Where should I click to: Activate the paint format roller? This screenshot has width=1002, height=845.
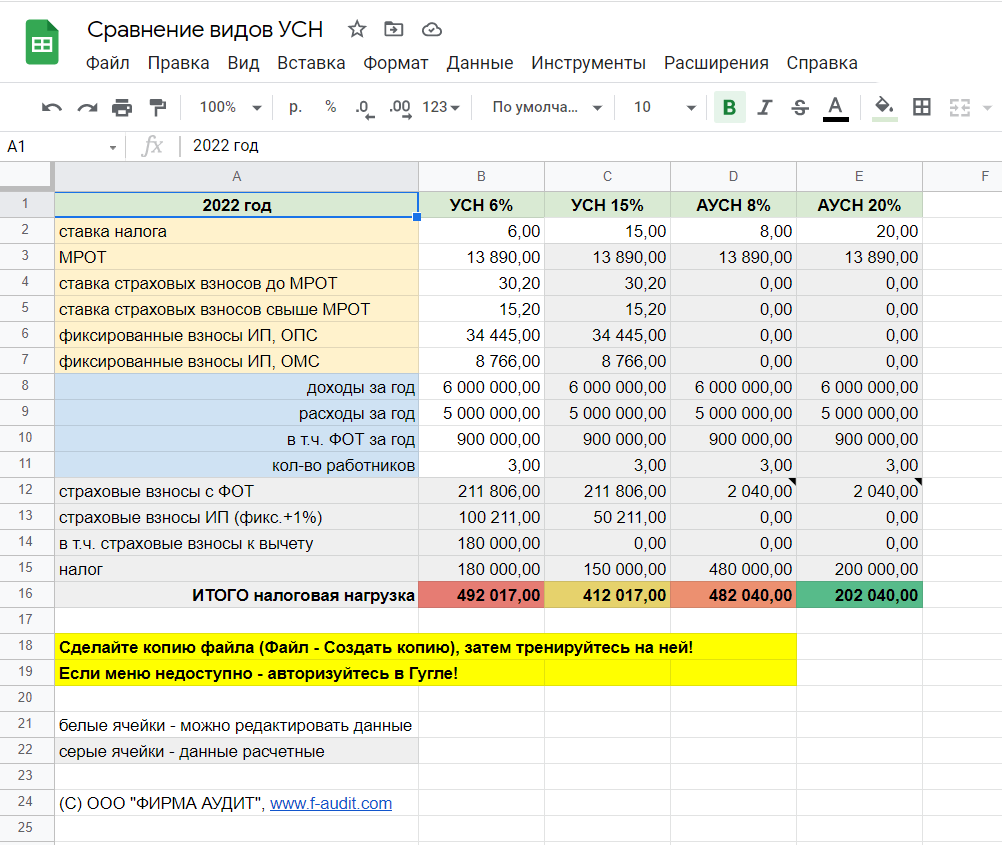pos(157,107)
